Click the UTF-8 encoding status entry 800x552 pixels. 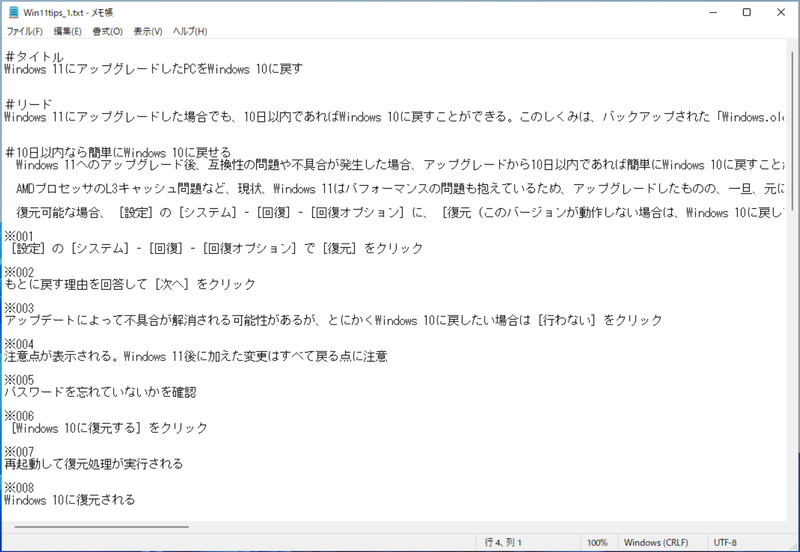click(725, 543)
